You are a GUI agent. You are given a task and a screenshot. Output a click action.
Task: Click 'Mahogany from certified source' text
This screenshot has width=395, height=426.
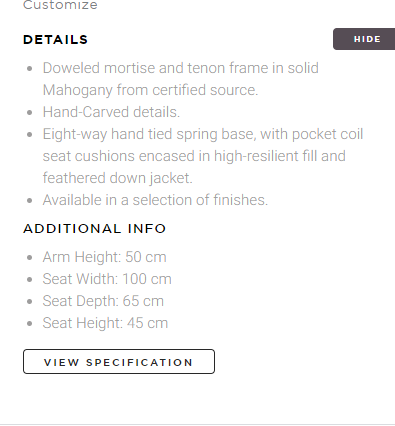click(150, 90)
